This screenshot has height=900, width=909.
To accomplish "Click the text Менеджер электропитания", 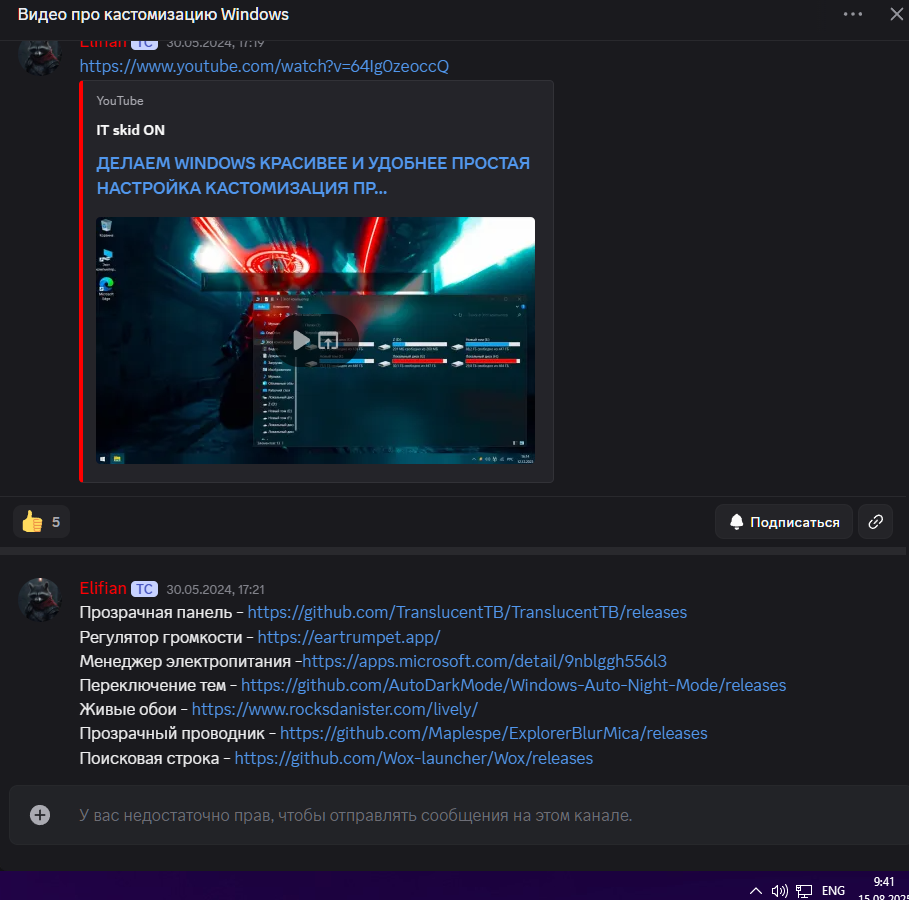I will (185, 661).
